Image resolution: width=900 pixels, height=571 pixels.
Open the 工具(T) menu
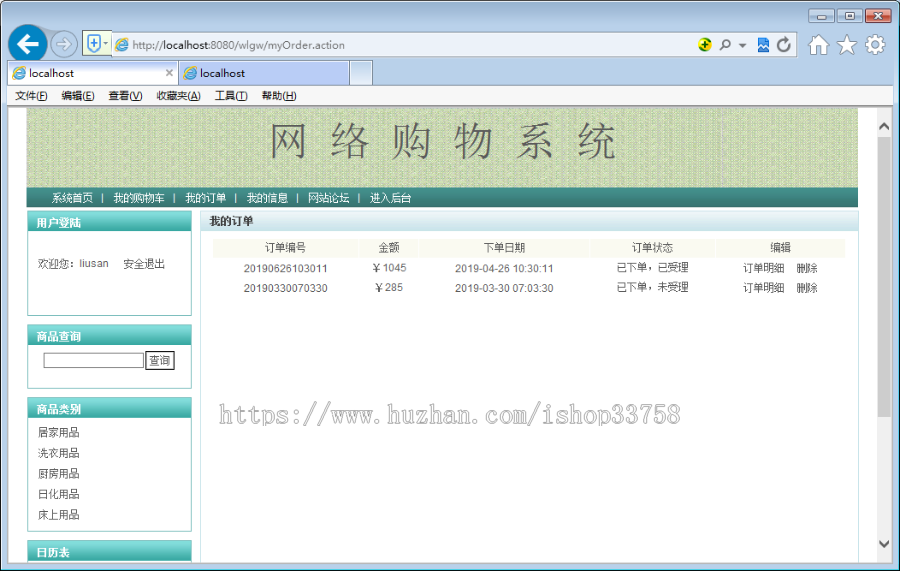coord(231,96)
